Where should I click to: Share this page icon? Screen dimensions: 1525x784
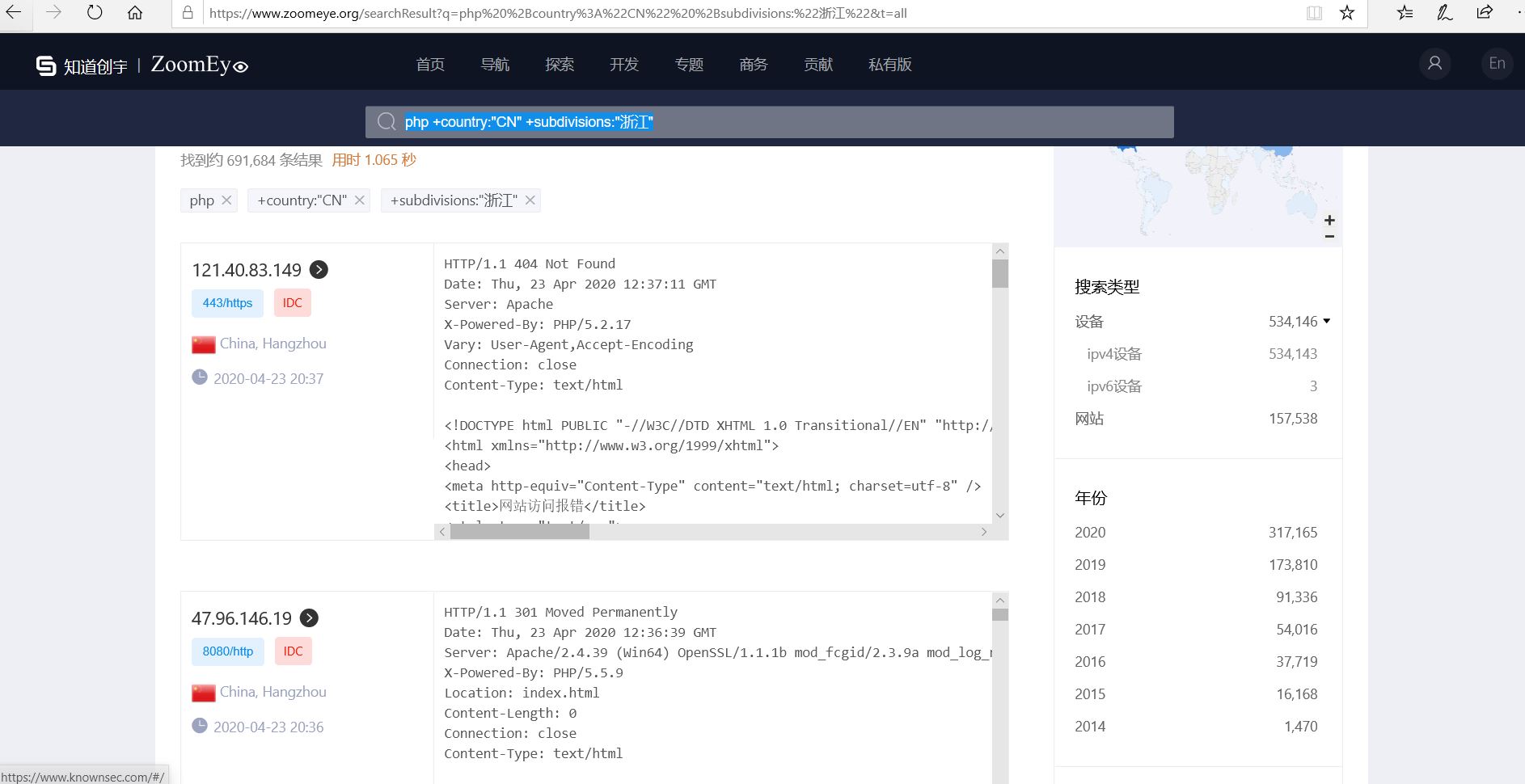tap(1485, 12)
